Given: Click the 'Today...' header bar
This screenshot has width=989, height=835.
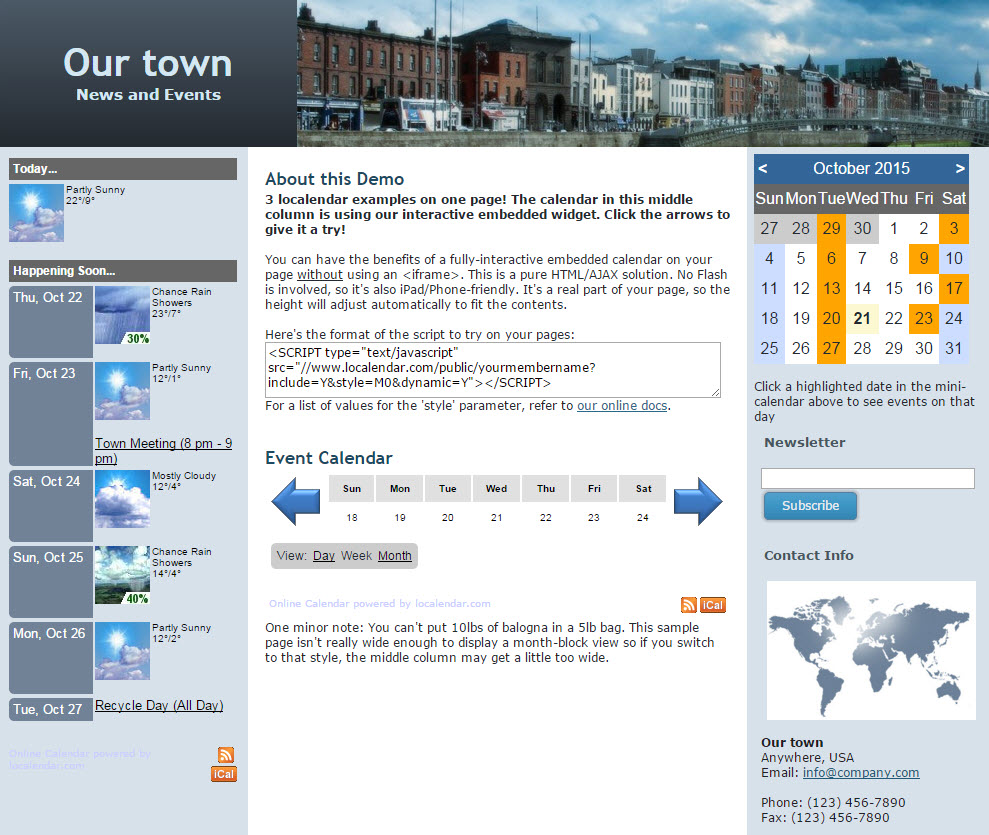Looking at the screenshot, I should (x=123, y=169).
